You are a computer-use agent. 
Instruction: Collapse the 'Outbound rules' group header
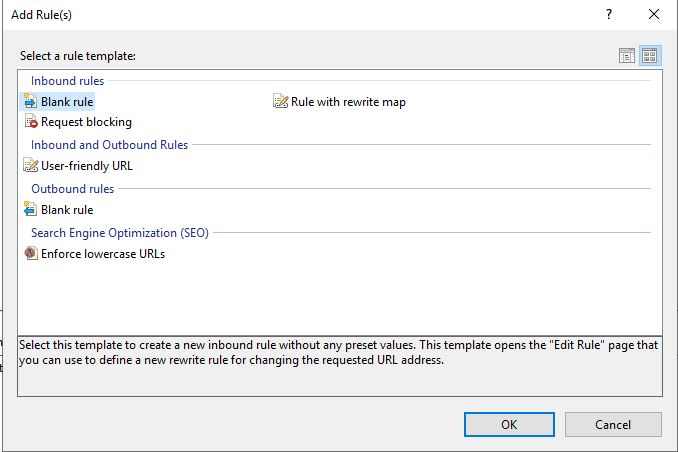tap(72, 188)
